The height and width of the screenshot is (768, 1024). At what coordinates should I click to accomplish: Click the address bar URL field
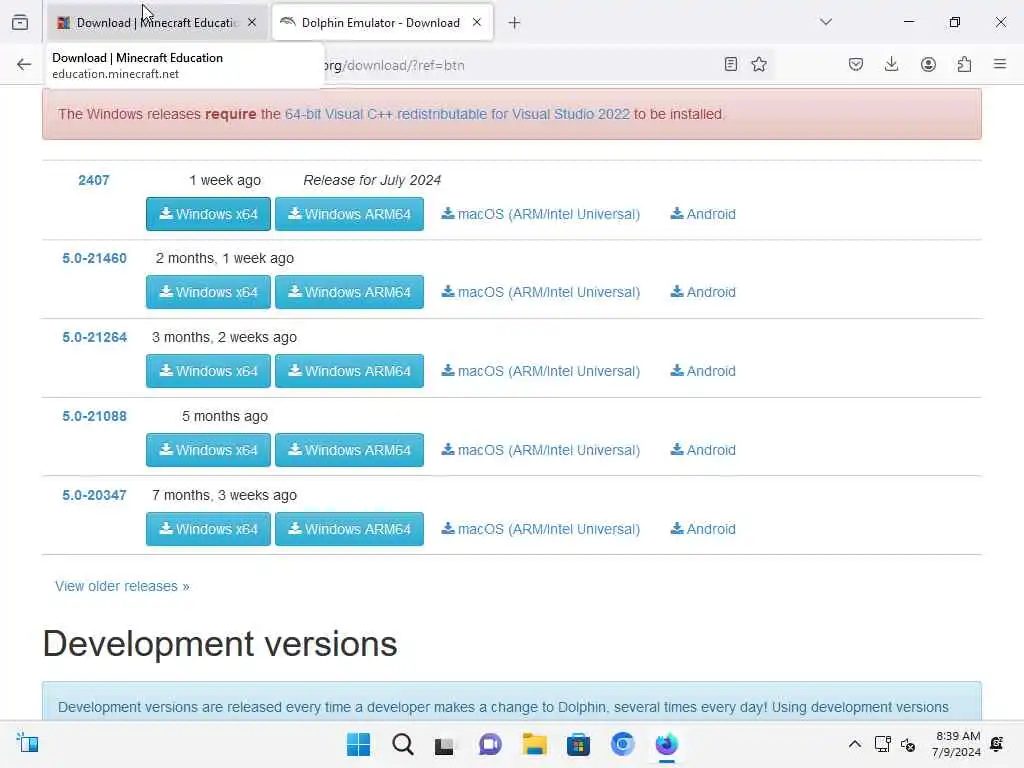point(516,65)
